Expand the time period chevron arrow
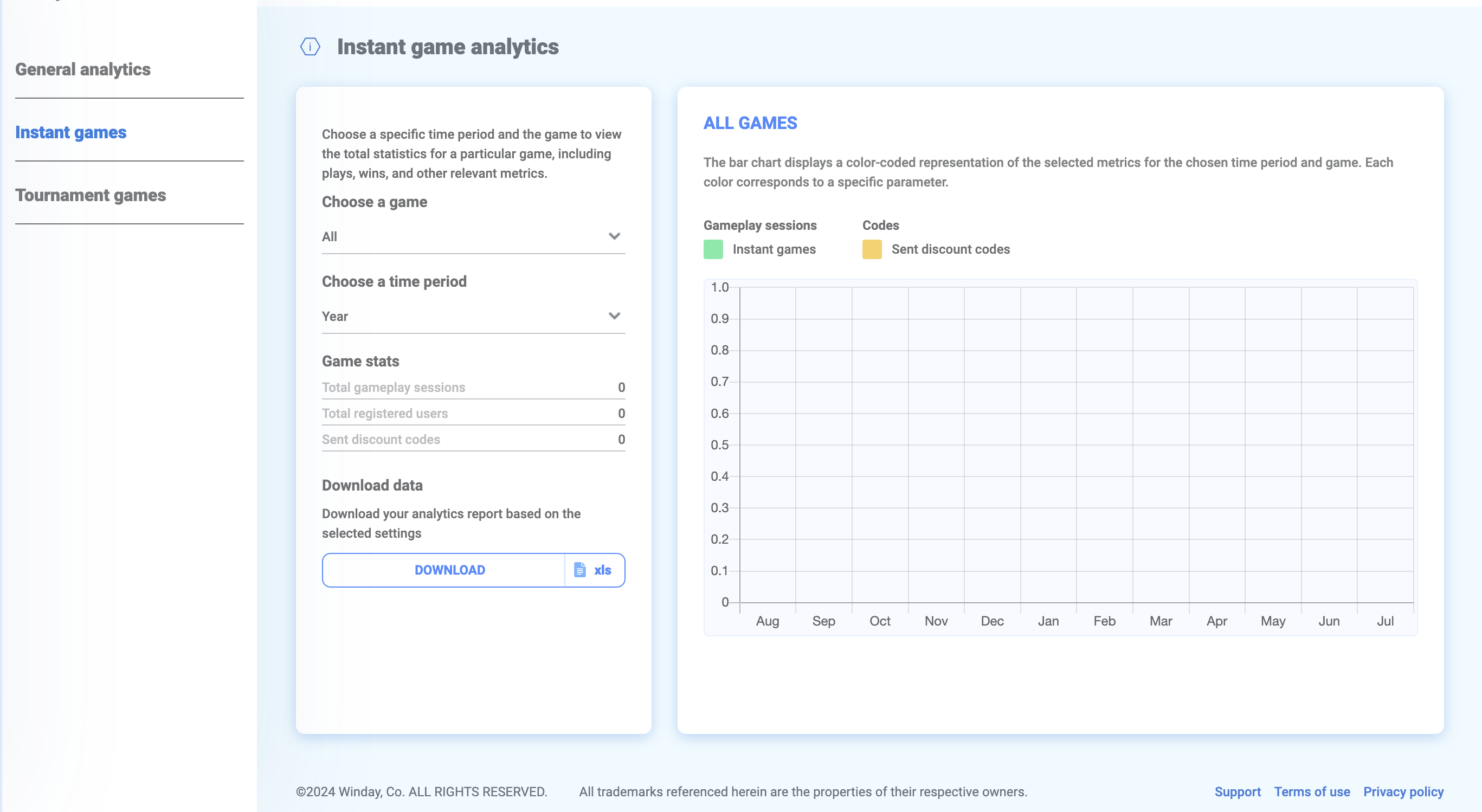 (x=614, y=316)
